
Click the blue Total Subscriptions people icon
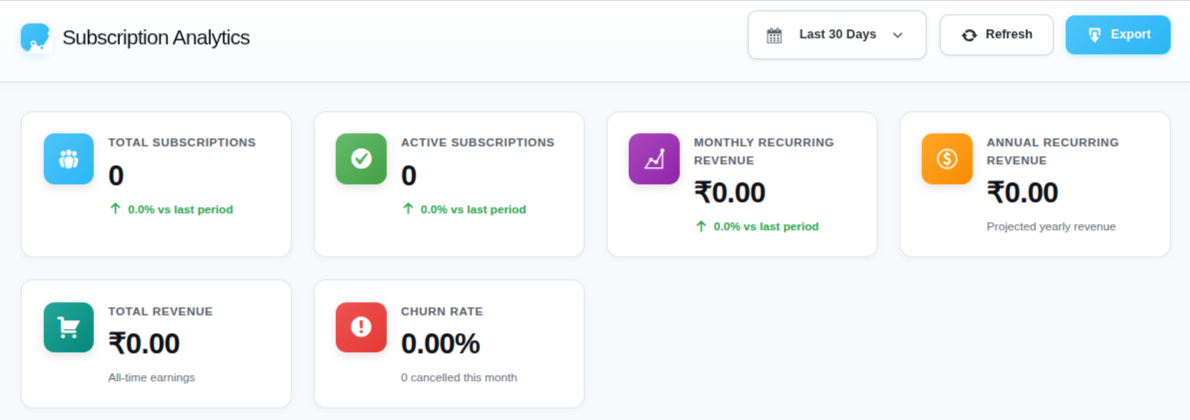coord(68,159)
